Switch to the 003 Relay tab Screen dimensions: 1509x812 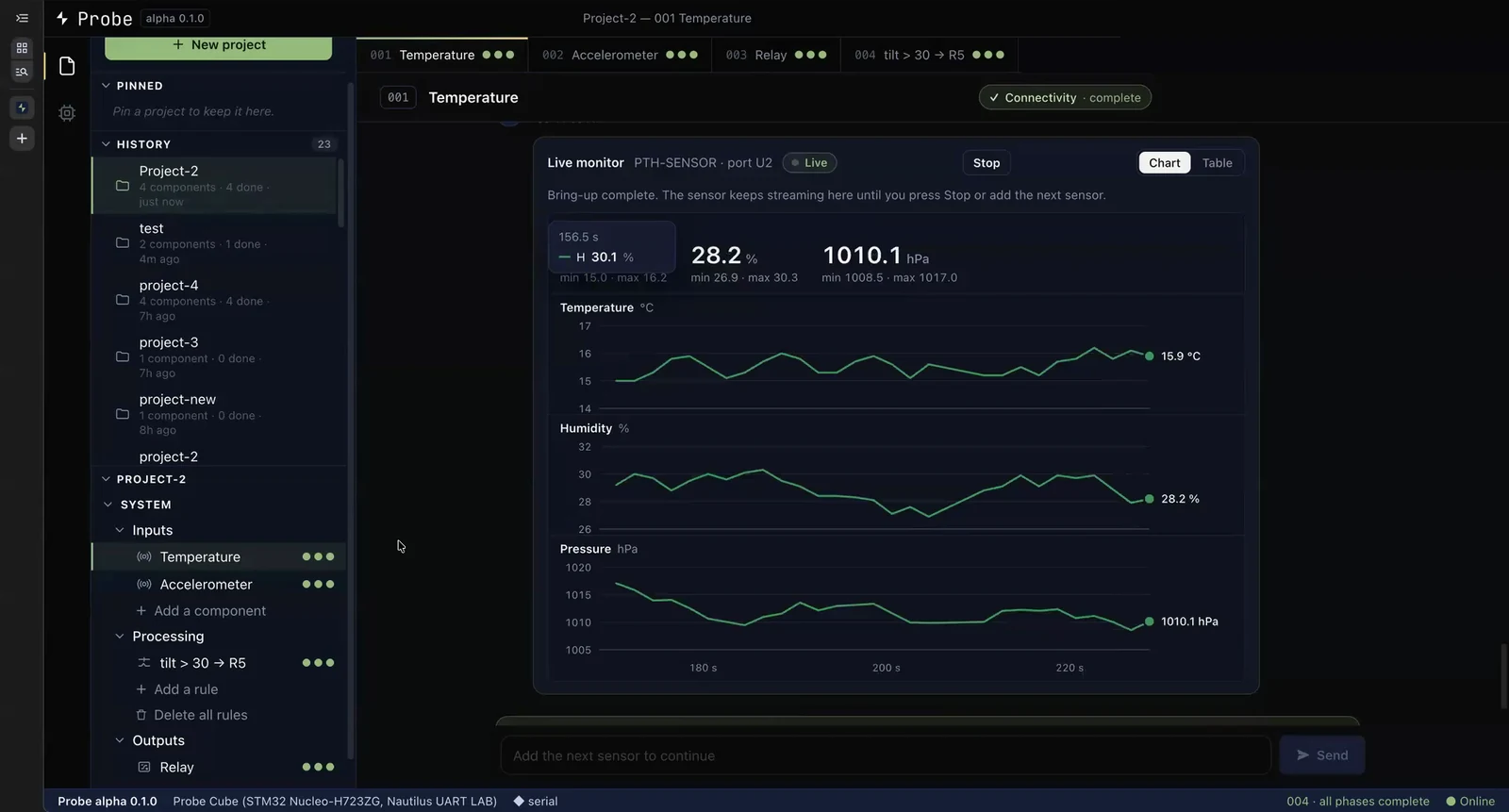[x=776, y=55]
